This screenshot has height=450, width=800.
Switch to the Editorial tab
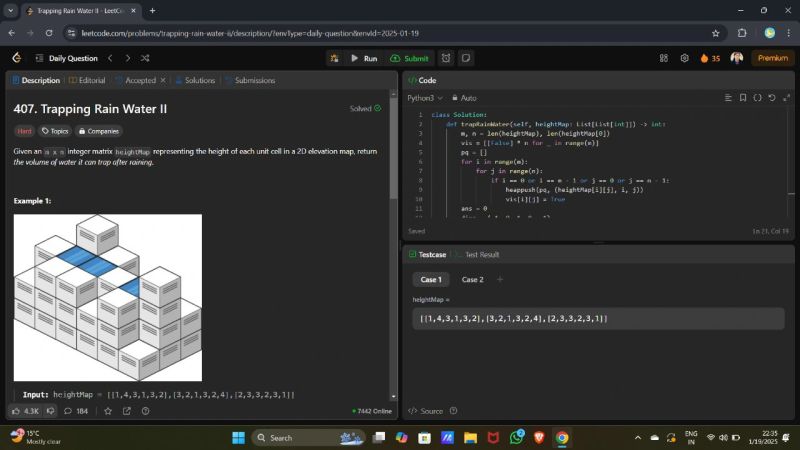click(x=87, y=80)
